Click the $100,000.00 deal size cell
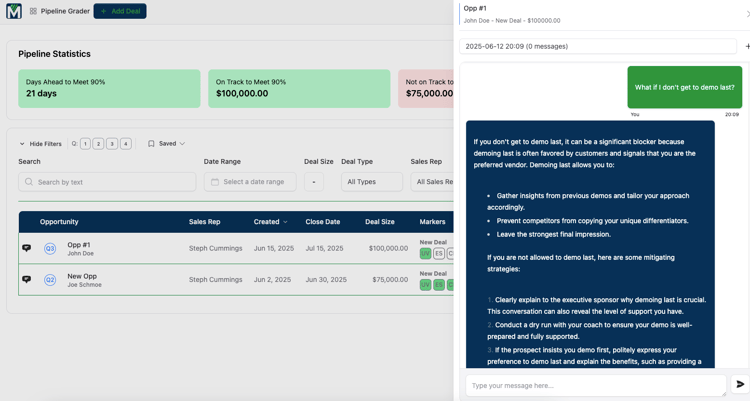750x401 pixels. click(388, 248)
